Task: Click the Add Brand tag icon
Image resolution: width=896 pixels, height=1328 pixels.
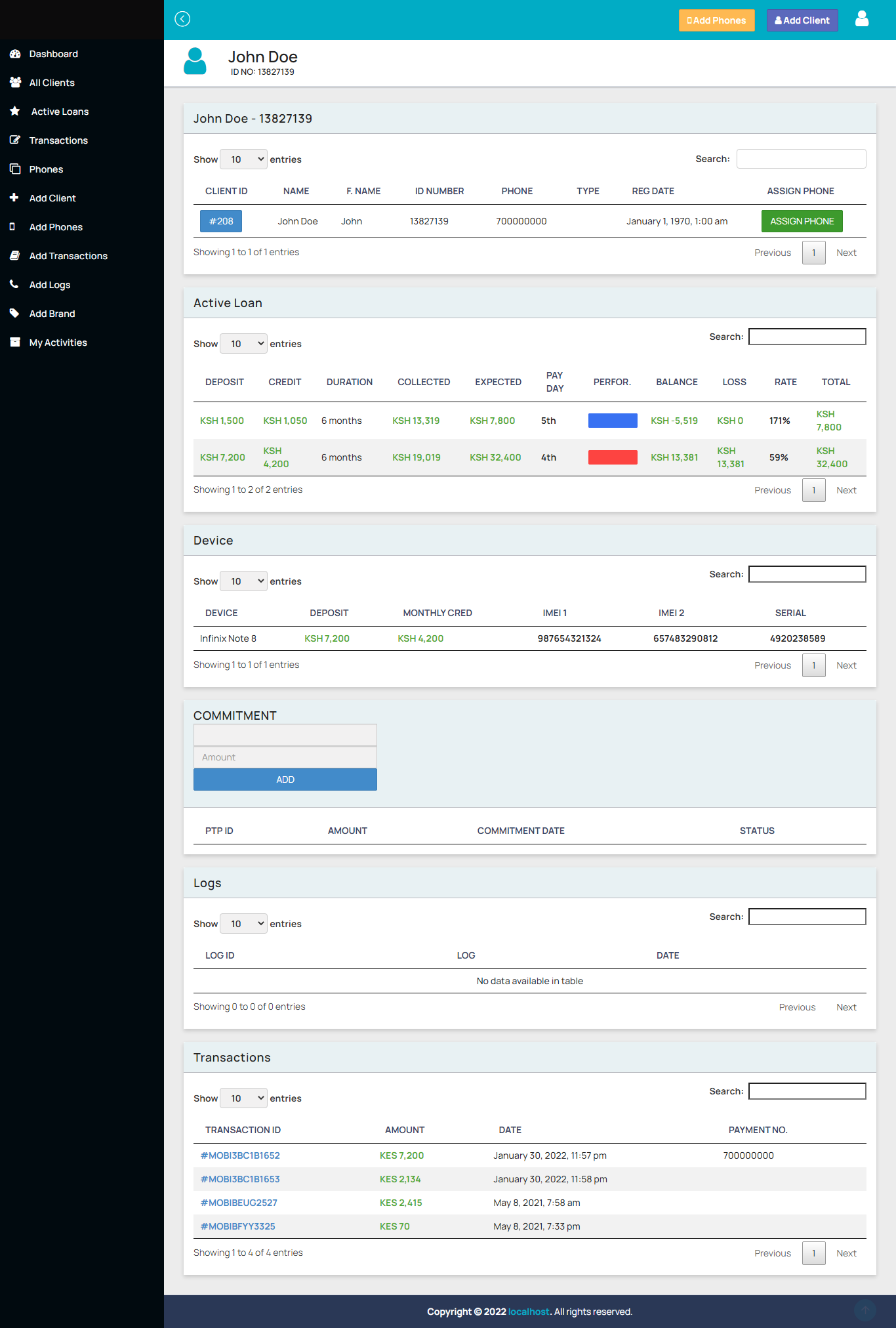Action: pyautogui.click(x=14, y=314)
